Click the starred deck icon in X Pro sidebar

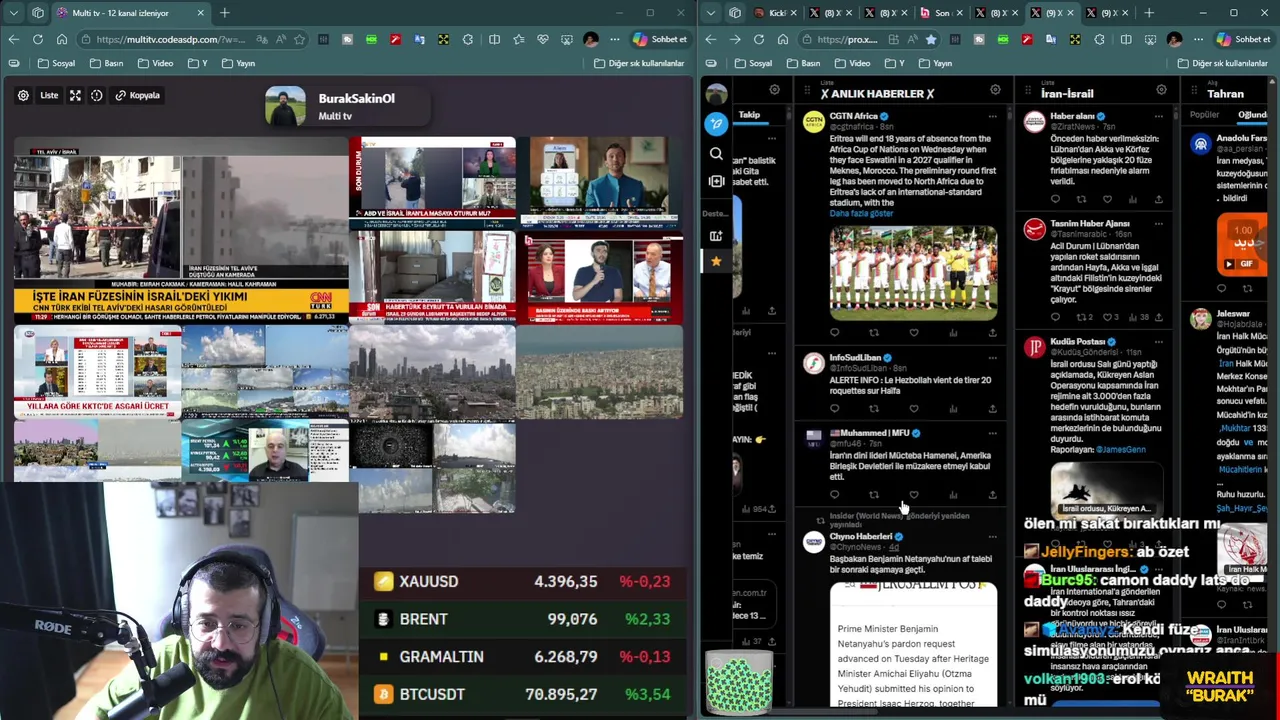click(716, 261)
